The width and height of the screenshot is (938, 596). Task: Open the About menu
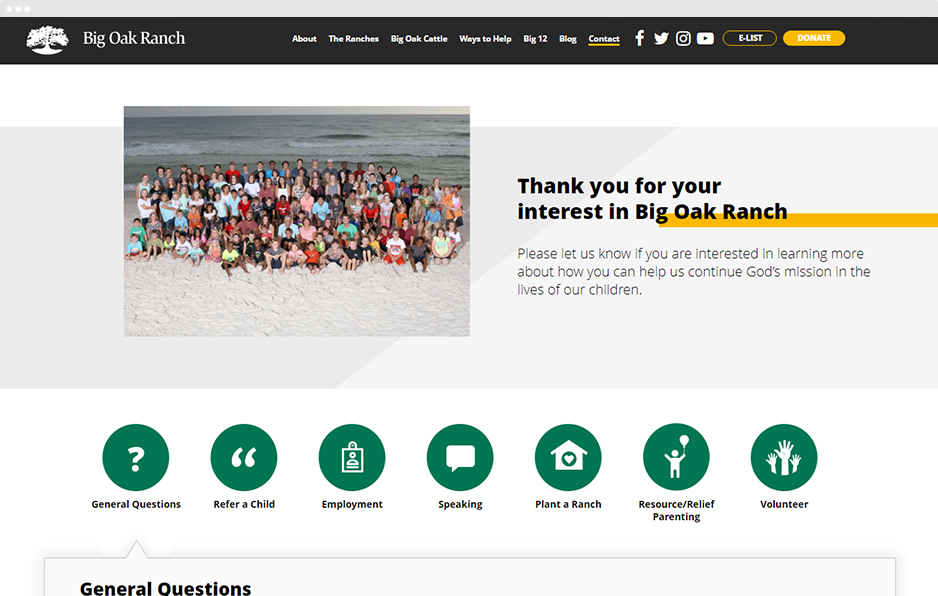tap(304, 38)
